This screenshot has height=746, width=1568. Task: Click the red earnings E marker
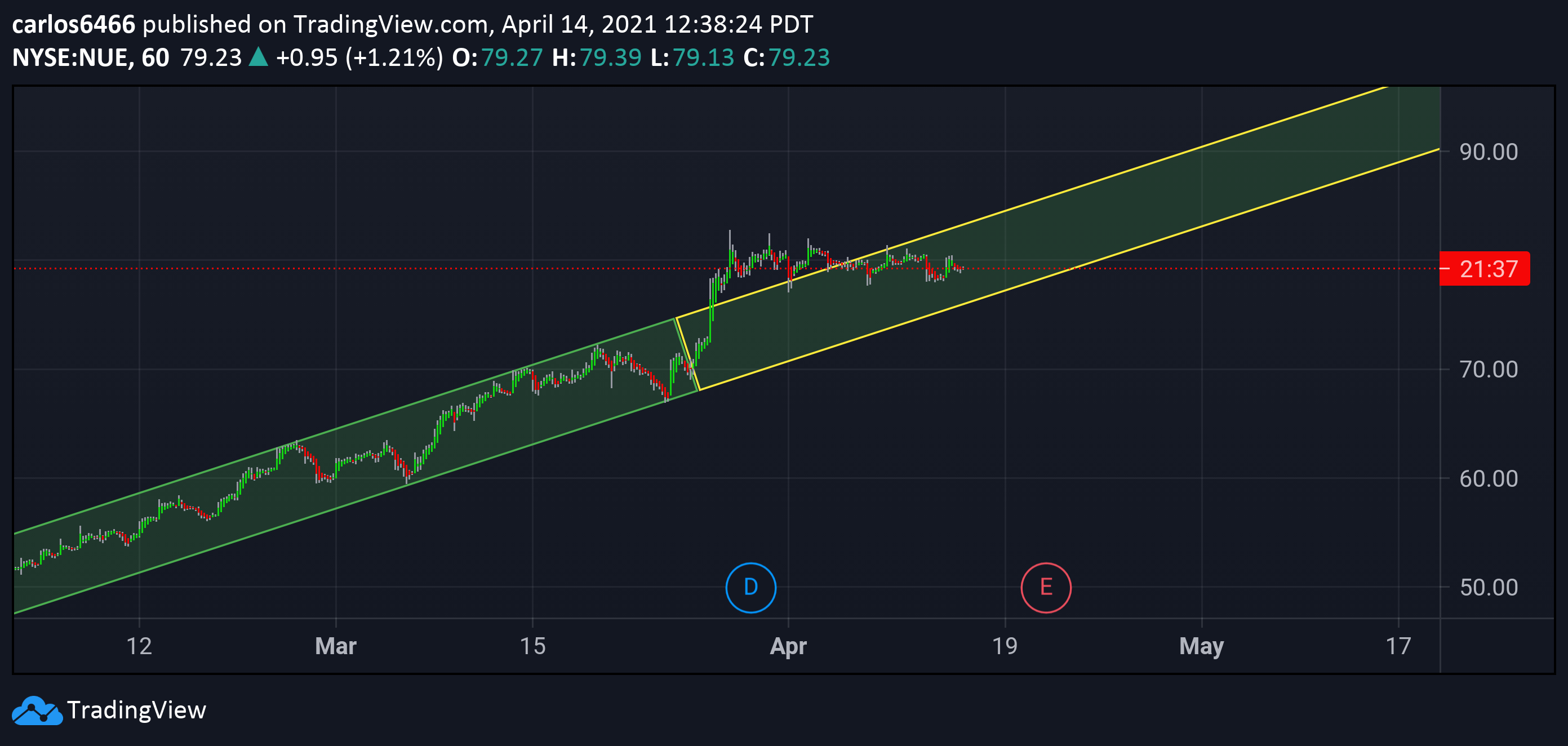pos(1046,587)
